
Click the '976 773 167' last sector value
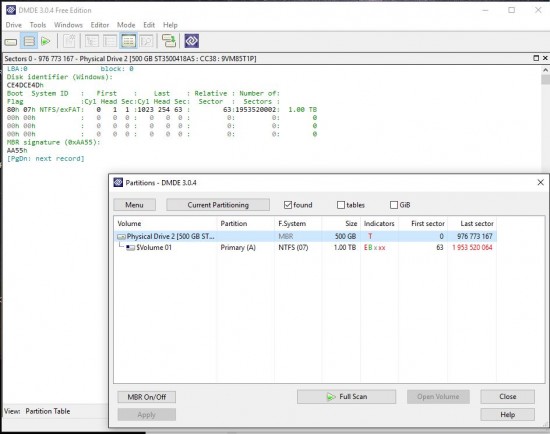click(475, 236)
